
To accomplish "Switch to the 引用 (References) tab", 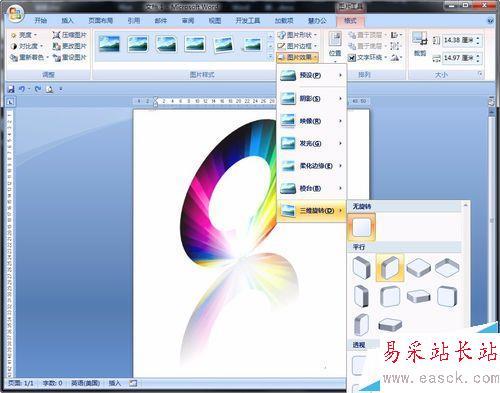I will click(x=134, y=21).
